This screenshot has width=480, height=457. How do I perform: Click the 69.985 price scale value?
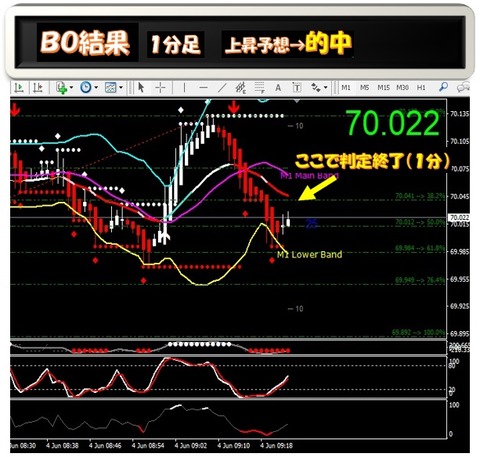pos(460,252)
